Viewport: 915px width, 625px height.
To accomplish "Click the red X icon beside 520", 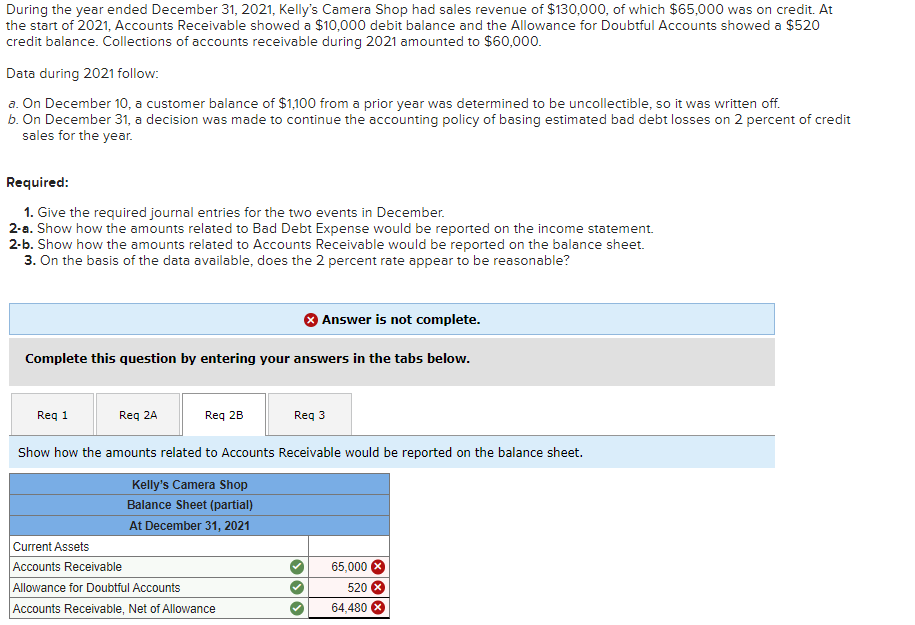I will coord(378,587).
